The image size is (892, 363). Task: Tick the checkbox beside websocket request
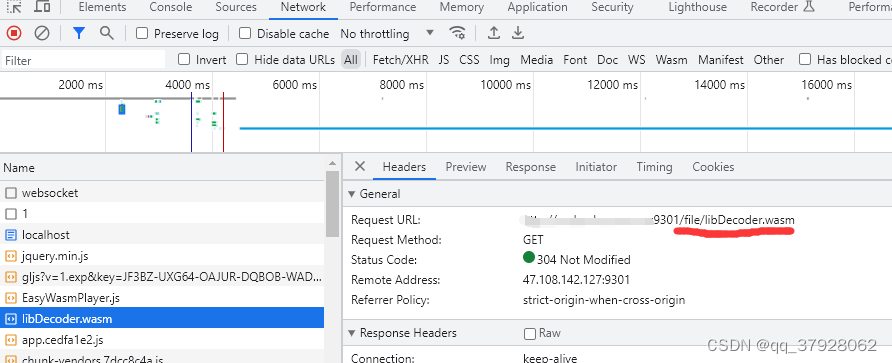click(11, 193)
